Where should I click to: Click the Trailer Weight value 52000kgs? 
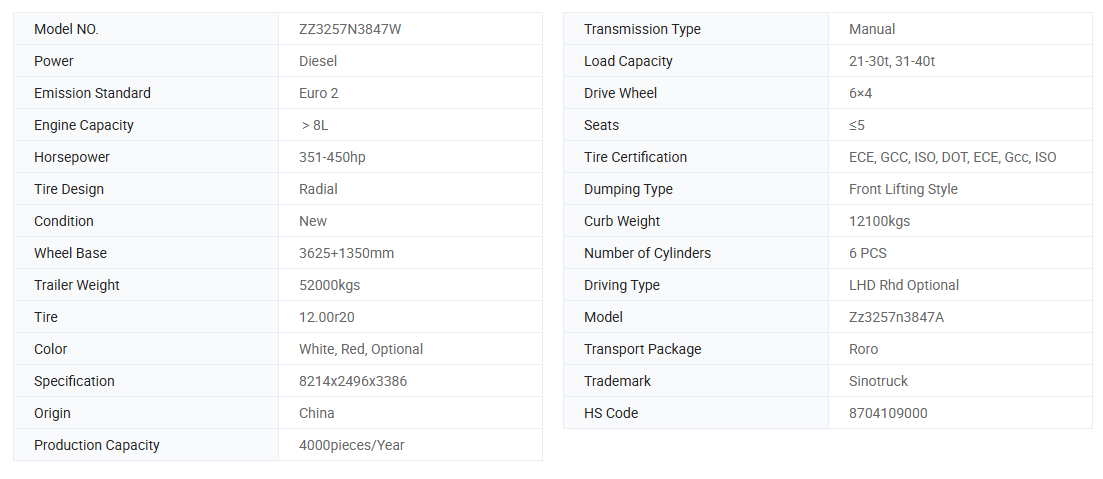pyautogui.click(x=329, y=285)
